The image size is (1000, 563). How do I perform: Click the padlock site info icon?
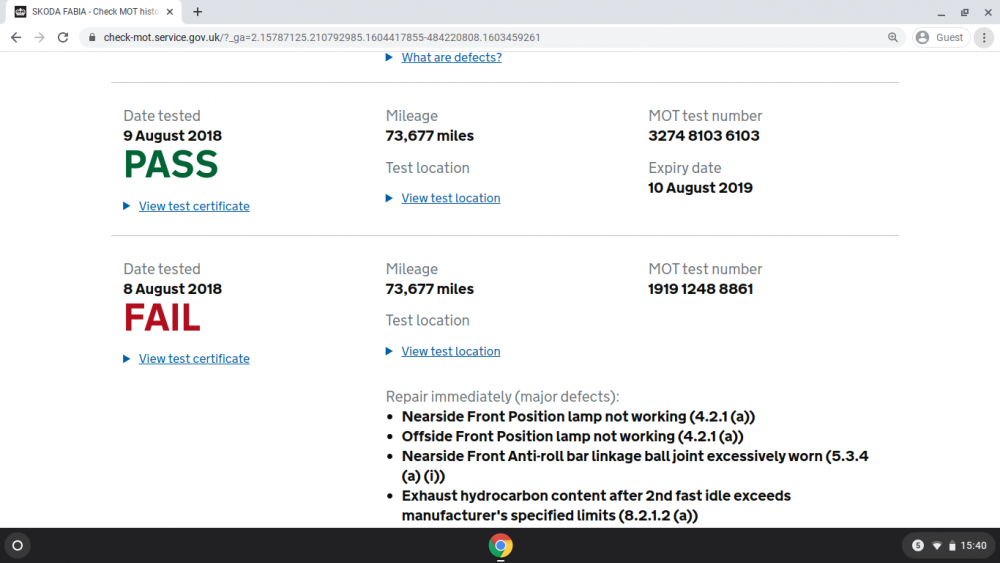click(92, 38)
